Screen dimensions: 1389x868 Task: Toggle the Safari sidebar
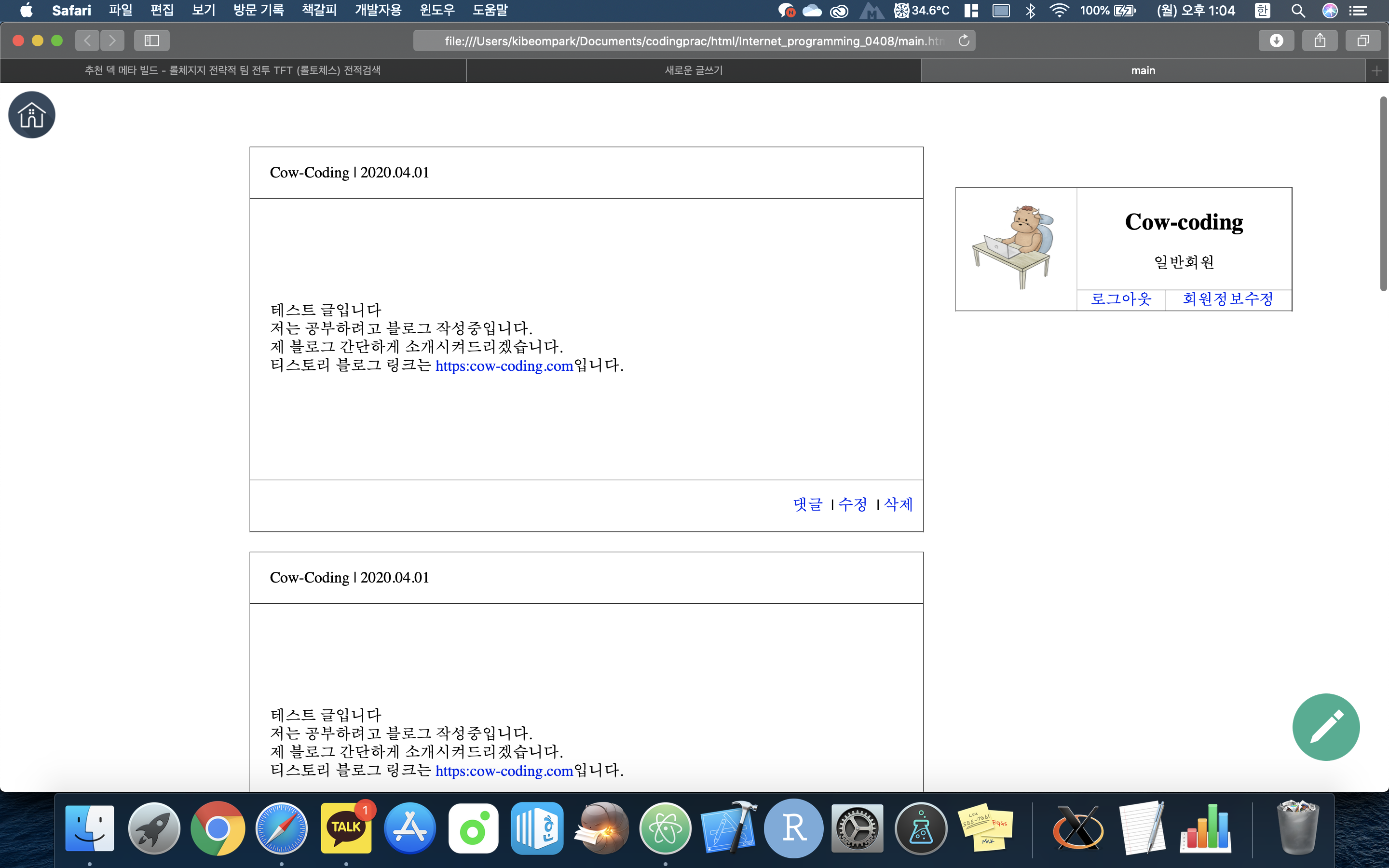(151, 40)
